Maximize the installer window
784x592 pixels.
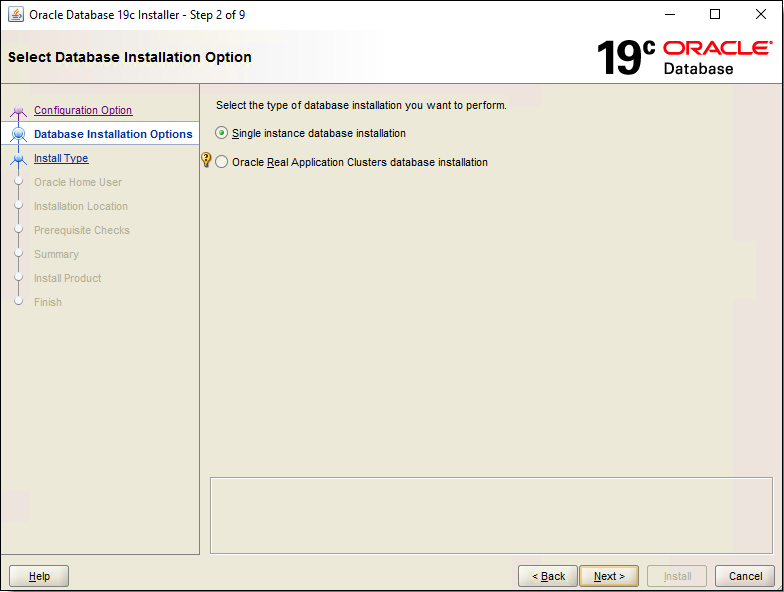click(x=715, y=14)
